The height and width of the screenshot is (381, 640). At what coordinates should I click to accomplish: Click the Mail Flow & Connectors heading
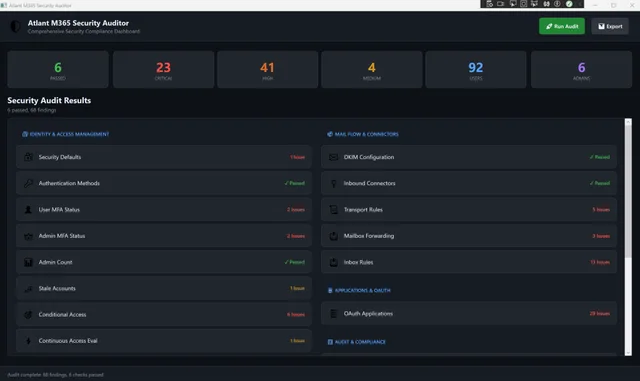(x=367, y=134)
